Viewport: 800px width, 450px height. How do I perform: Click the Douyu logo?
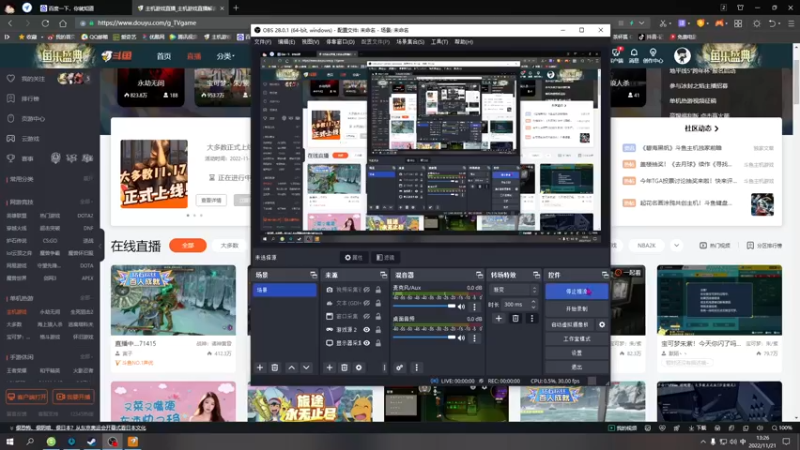point(117,56)
